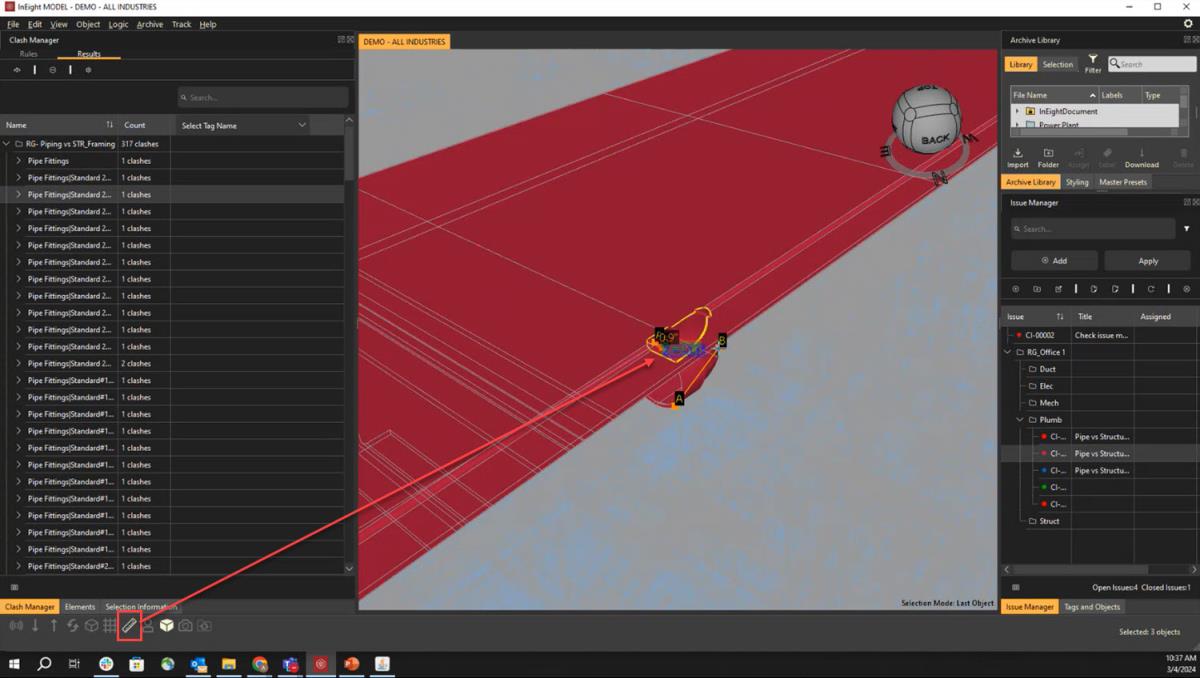Click the person avatar icon in bottom toolbar
This screenshot has height=678, width=1200.
pyautogui.click(x=148, y=626)
